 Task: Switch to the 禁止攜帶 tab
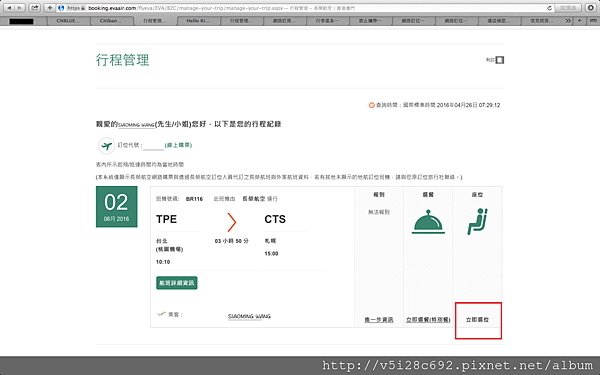pyautogui.click(x=370, y=21)
